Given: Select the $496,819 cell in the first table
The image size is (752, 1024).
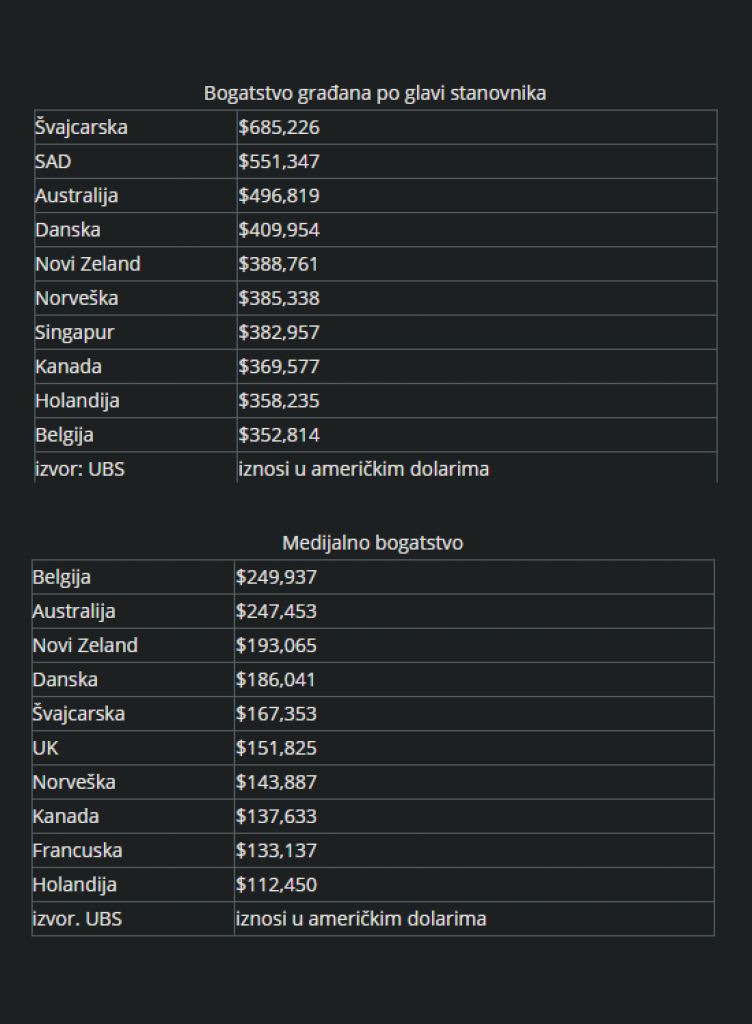Looking at the screenshot, I should 279,195.
